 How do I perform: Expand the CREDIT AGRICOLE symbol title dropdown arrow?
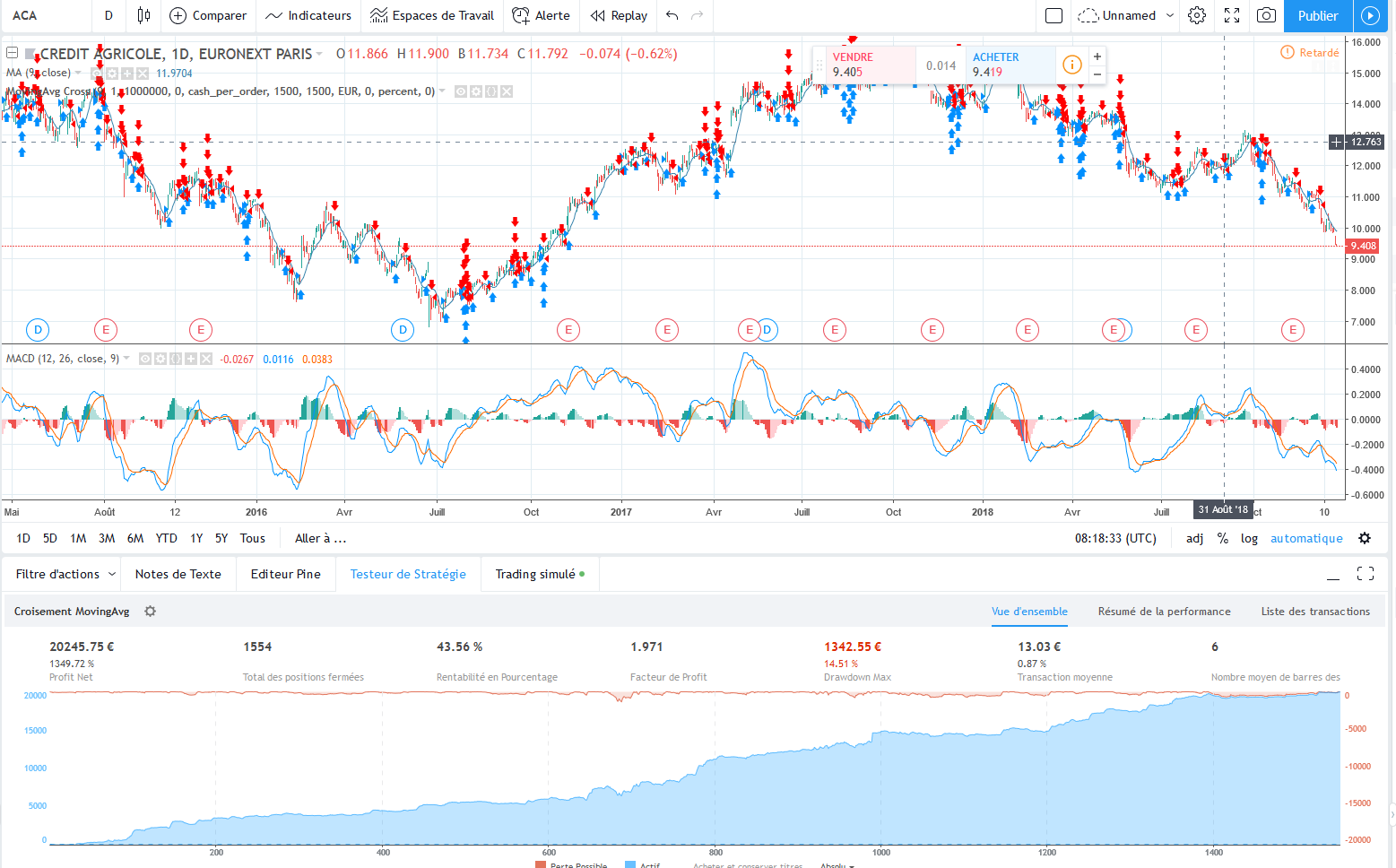tap(320, 54)
